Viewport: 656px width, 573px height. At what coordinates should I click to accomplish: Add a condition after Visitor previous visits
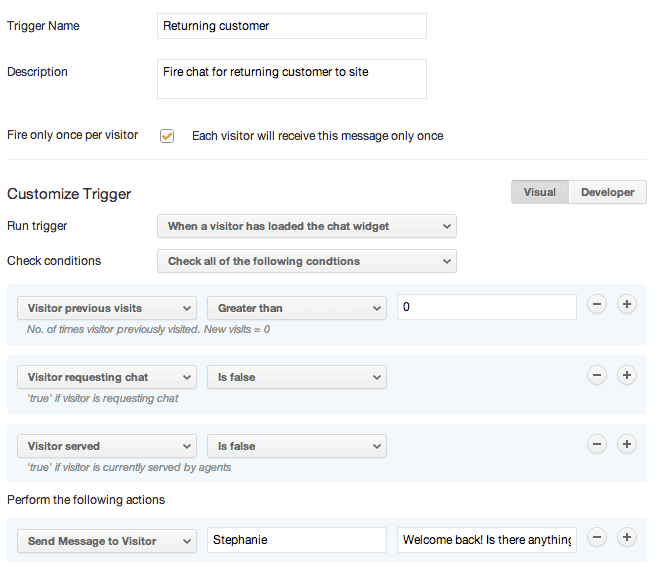[627, 305]
